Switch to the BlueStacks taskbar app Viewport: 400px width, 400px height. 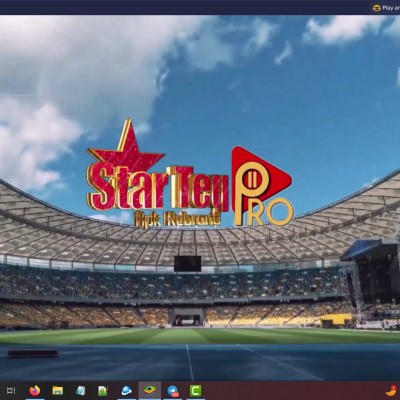[150, 390]
